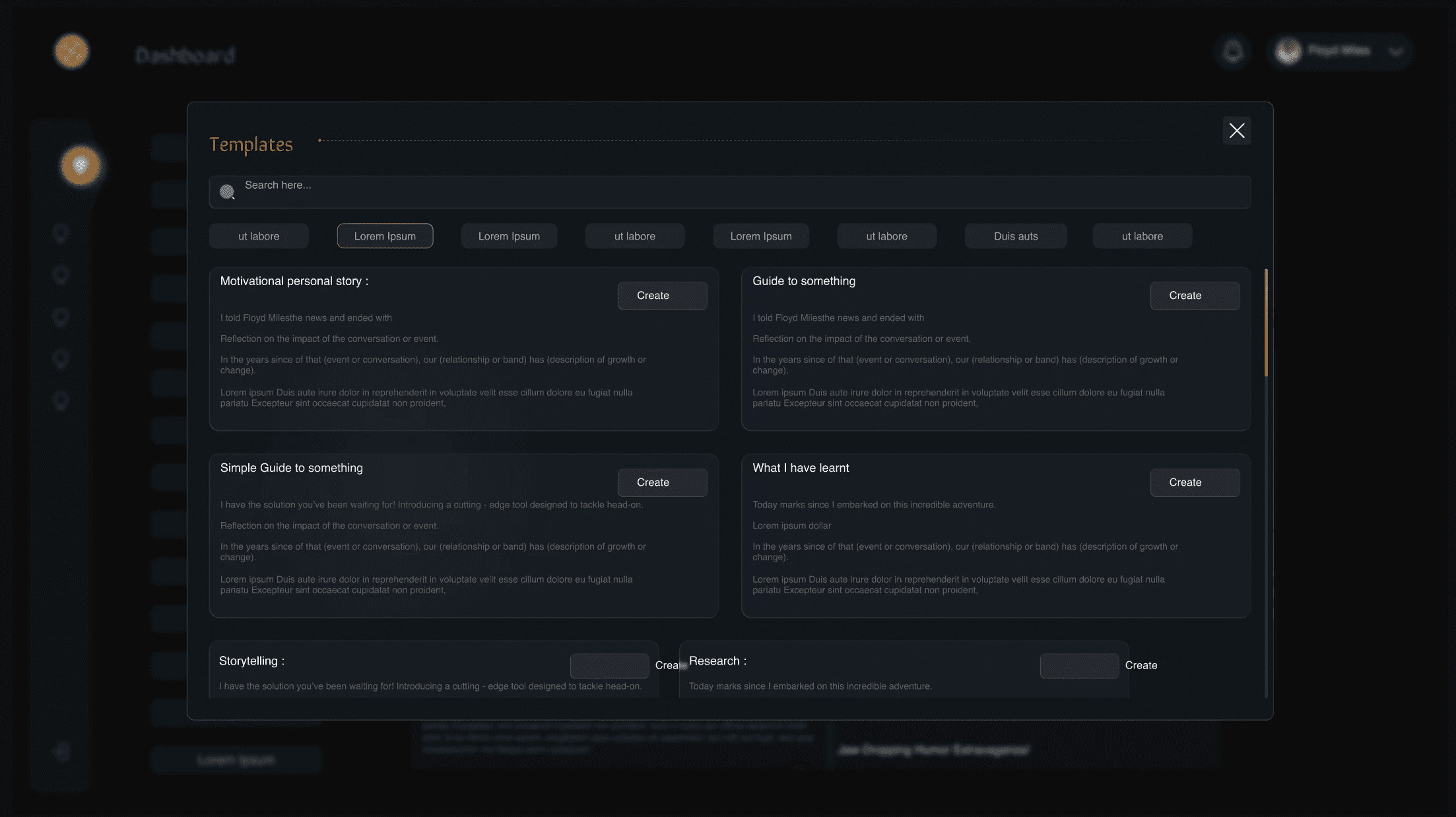Click the highlighted orange sidebar icon

coord(81,166)
